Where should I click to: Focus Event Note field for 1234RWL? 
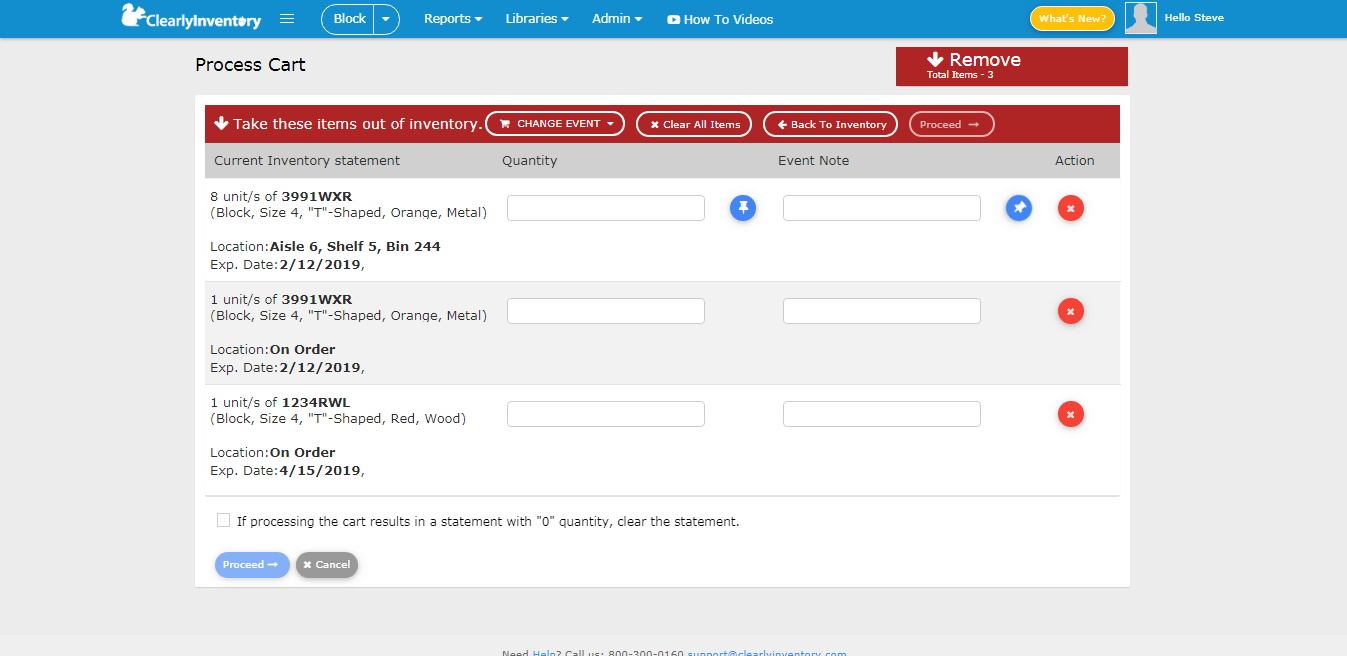click(882, 414)
